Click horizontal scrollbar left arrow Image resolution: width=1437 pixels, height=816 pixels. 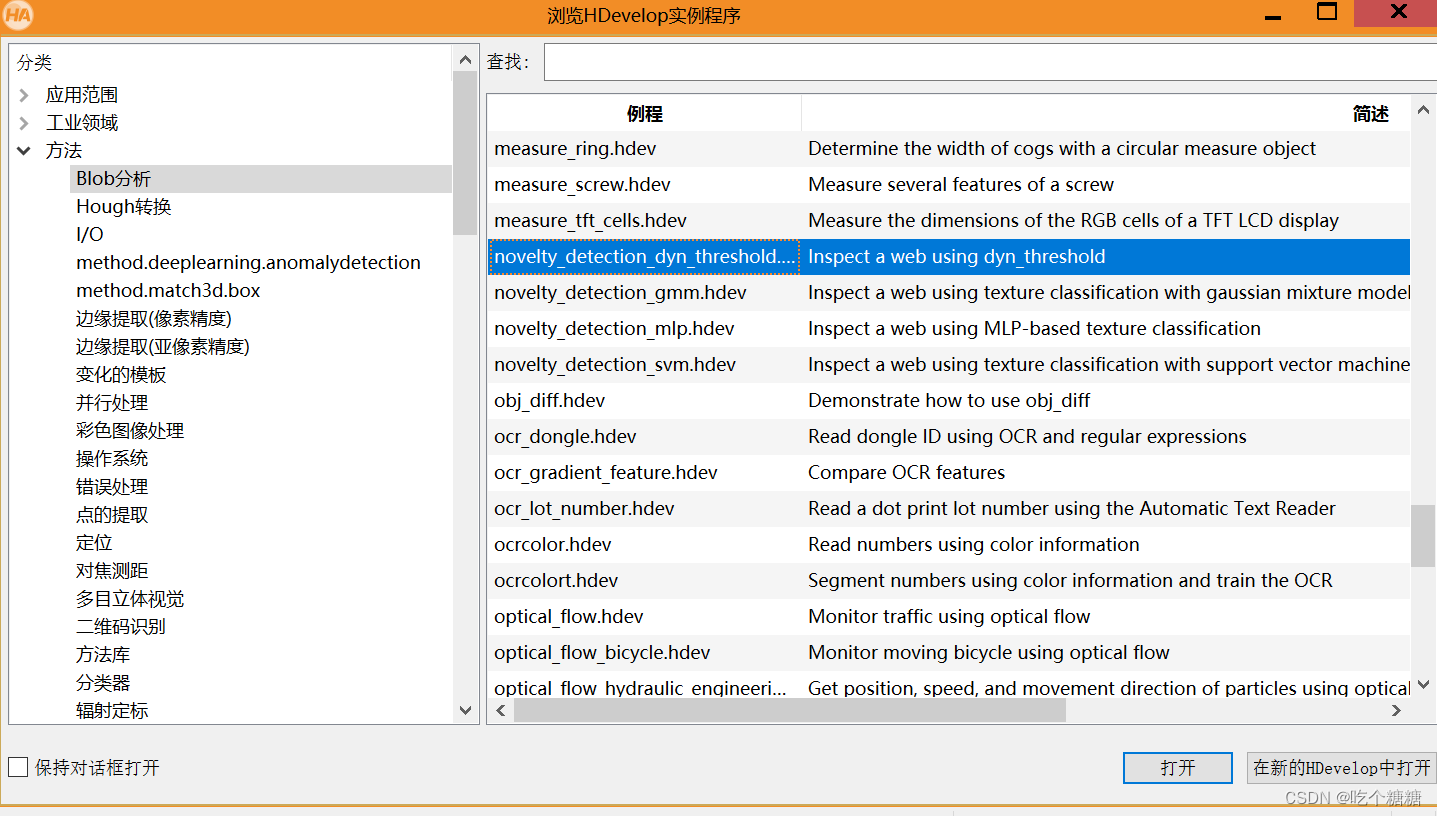click(501, 710)
